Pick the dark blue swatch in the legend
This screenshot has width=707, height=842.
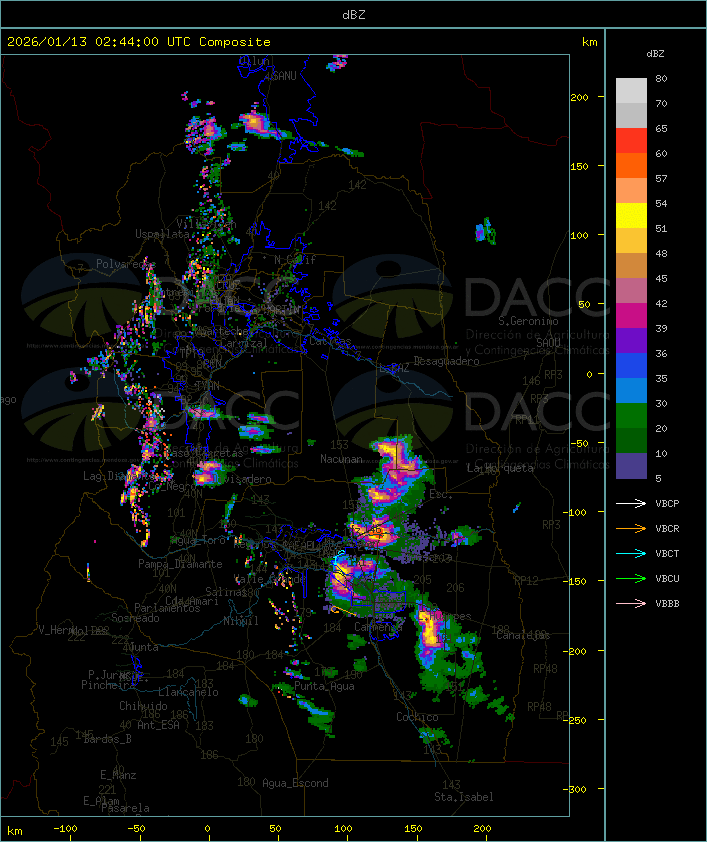[631, 366]
